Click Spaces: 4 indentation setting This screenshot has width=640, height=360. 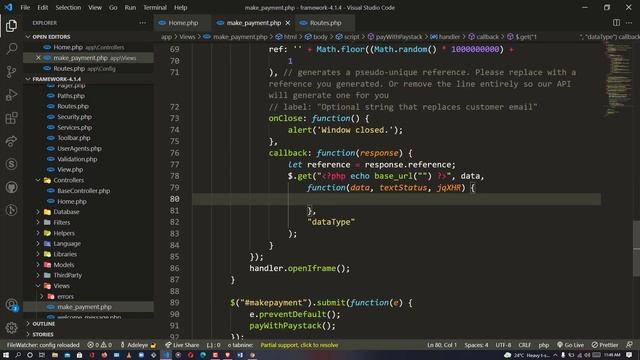coord(476,345)
